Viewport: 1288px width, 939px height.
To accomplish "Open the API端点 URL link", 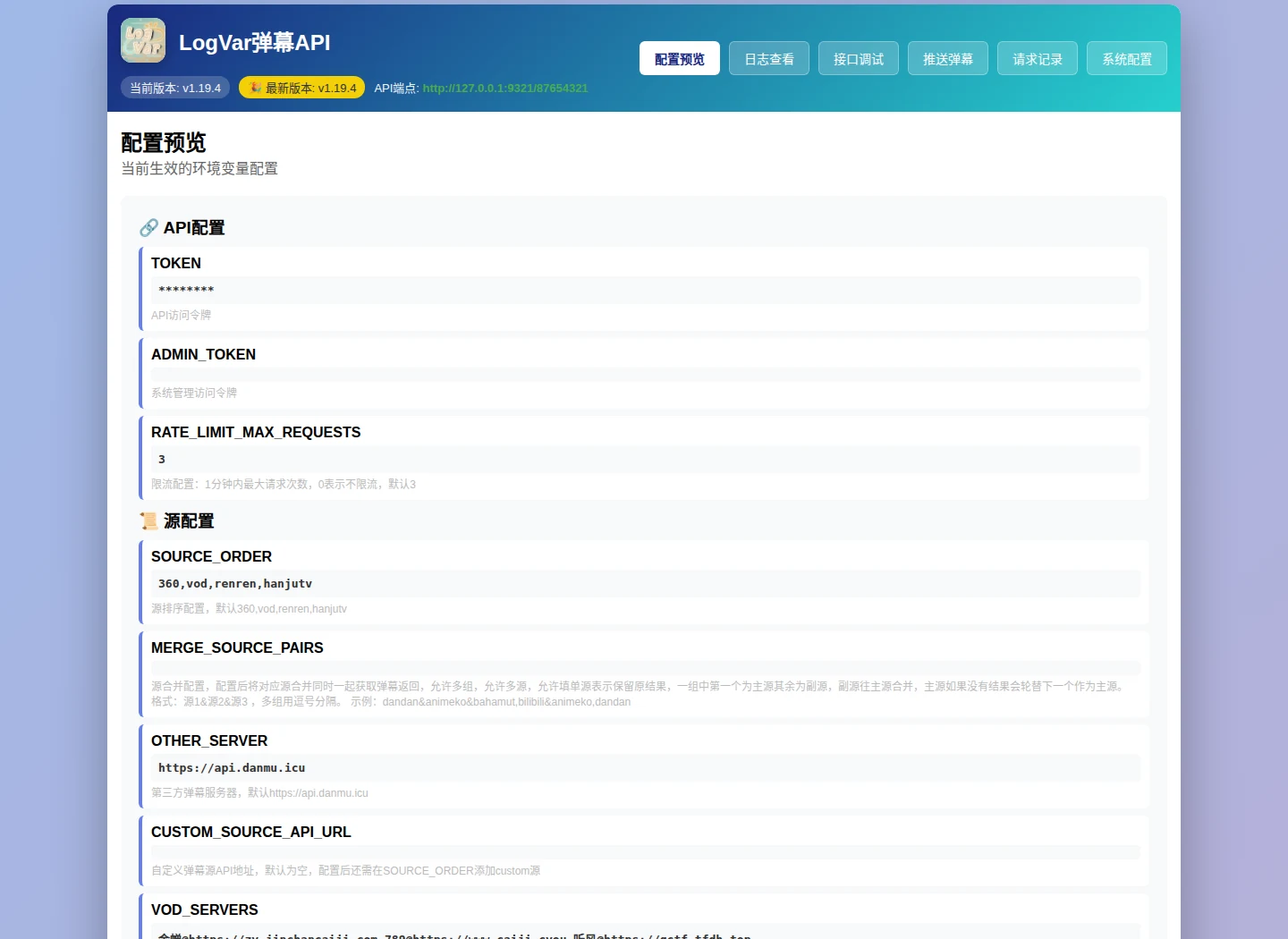I will pyautogui.click(x=505, y=89).
